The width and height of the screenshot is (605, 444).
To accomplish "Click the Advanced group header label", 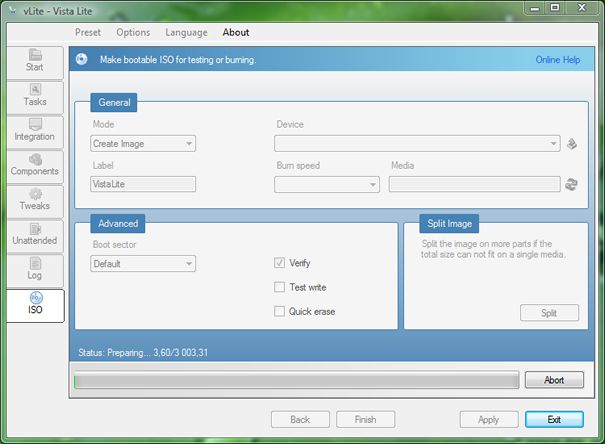I will click(118, 223).
